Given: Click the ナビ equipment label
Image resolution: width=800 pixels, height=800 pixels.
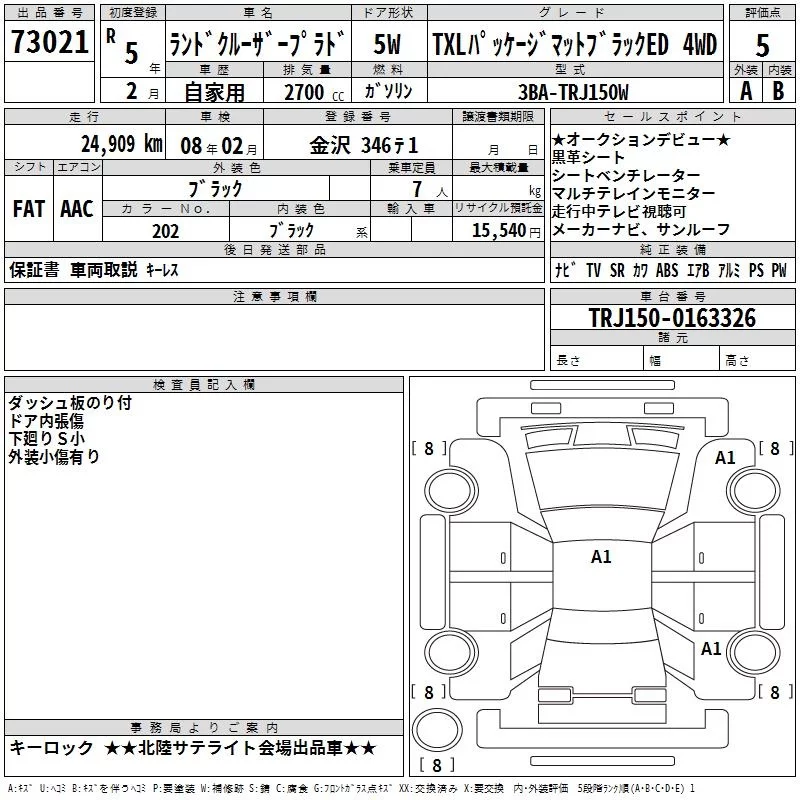Looking at the screenshot, I should click(566, 270).
